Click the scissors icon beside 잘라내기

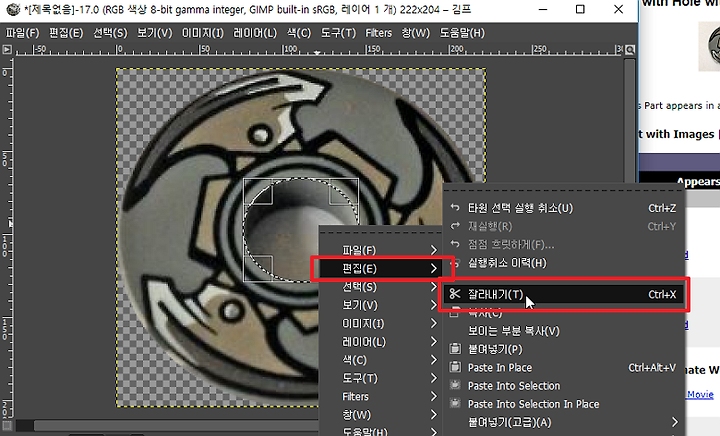coord(455,294)
